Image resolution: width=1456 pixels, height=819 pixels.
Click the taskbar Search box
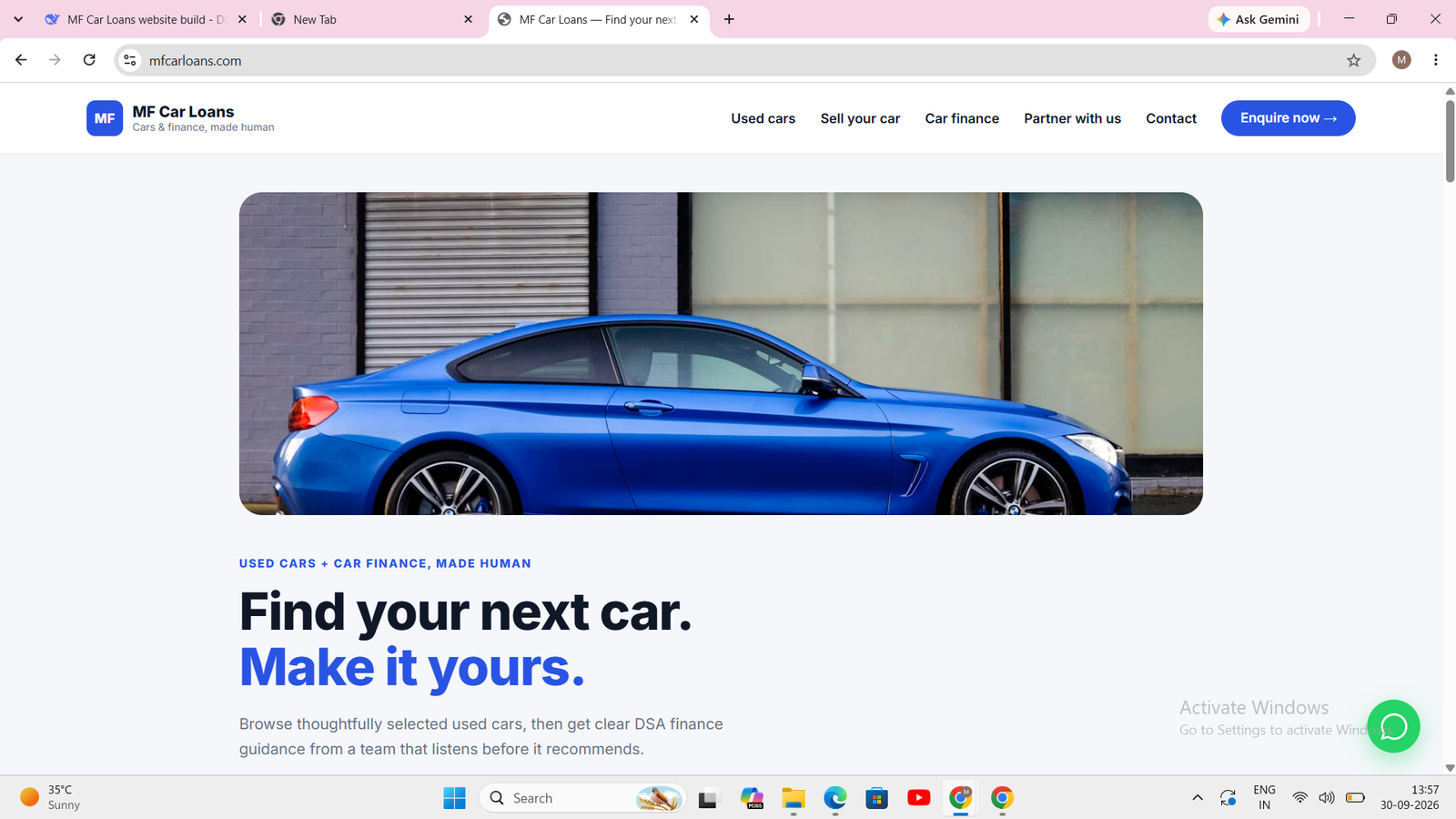(x=582, y=798)
